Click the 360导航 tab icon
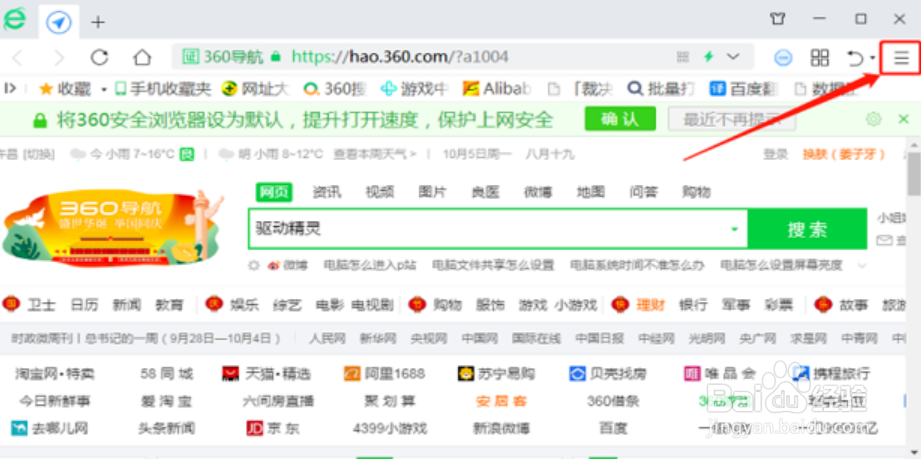 click(59, 23)
